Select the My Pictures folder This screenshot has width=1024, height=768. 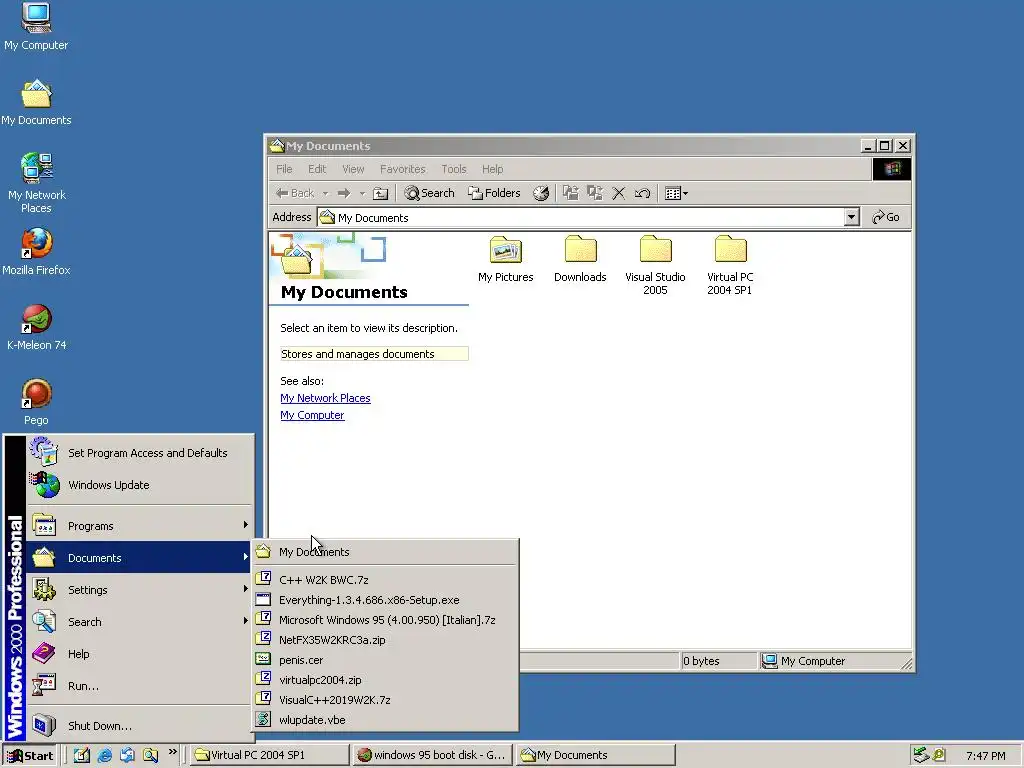pos(505,259)
